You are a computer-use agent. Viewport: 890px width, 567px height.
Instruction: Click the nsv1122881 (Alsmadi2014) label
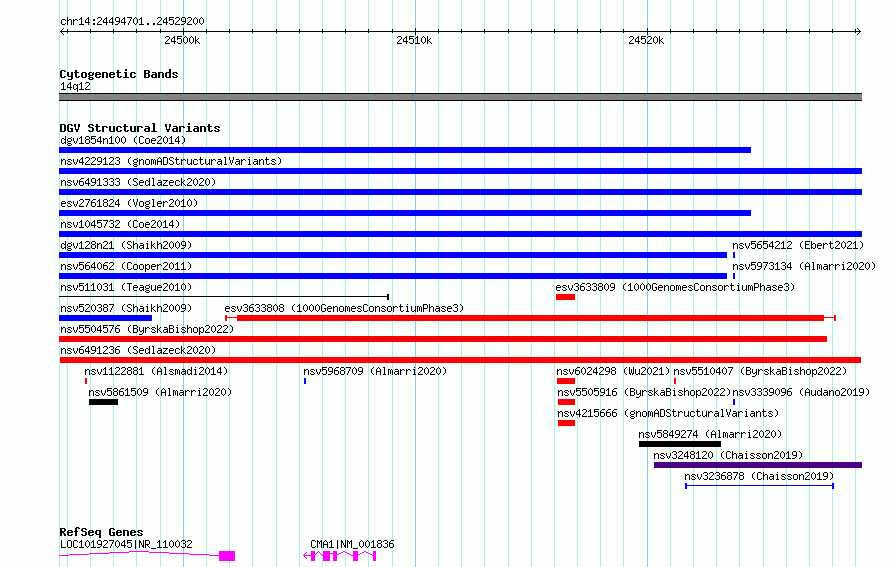(x=156, y=371)
